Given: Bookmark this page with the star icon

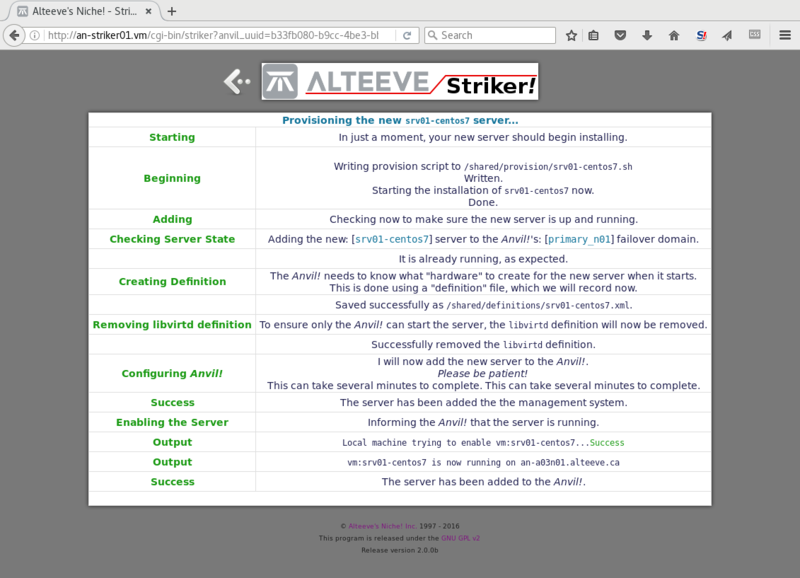Looking at the screenshot, I should (x=571, y=35).
